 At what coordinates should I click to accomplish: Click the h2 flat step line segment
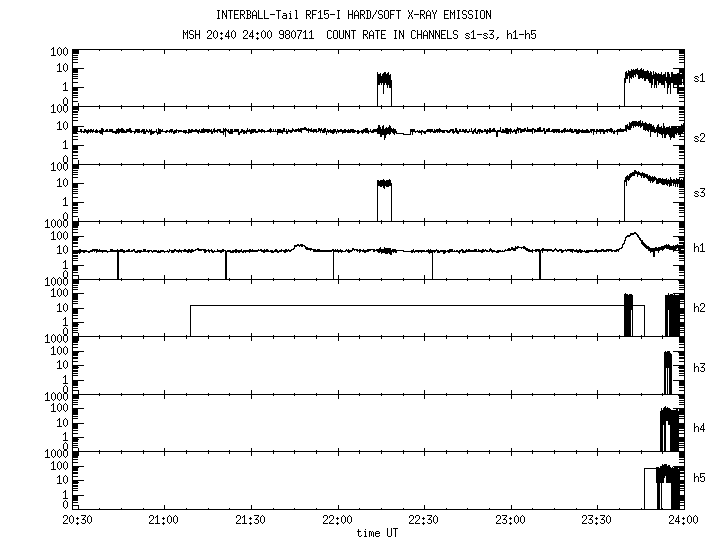(x=417, y=305)
